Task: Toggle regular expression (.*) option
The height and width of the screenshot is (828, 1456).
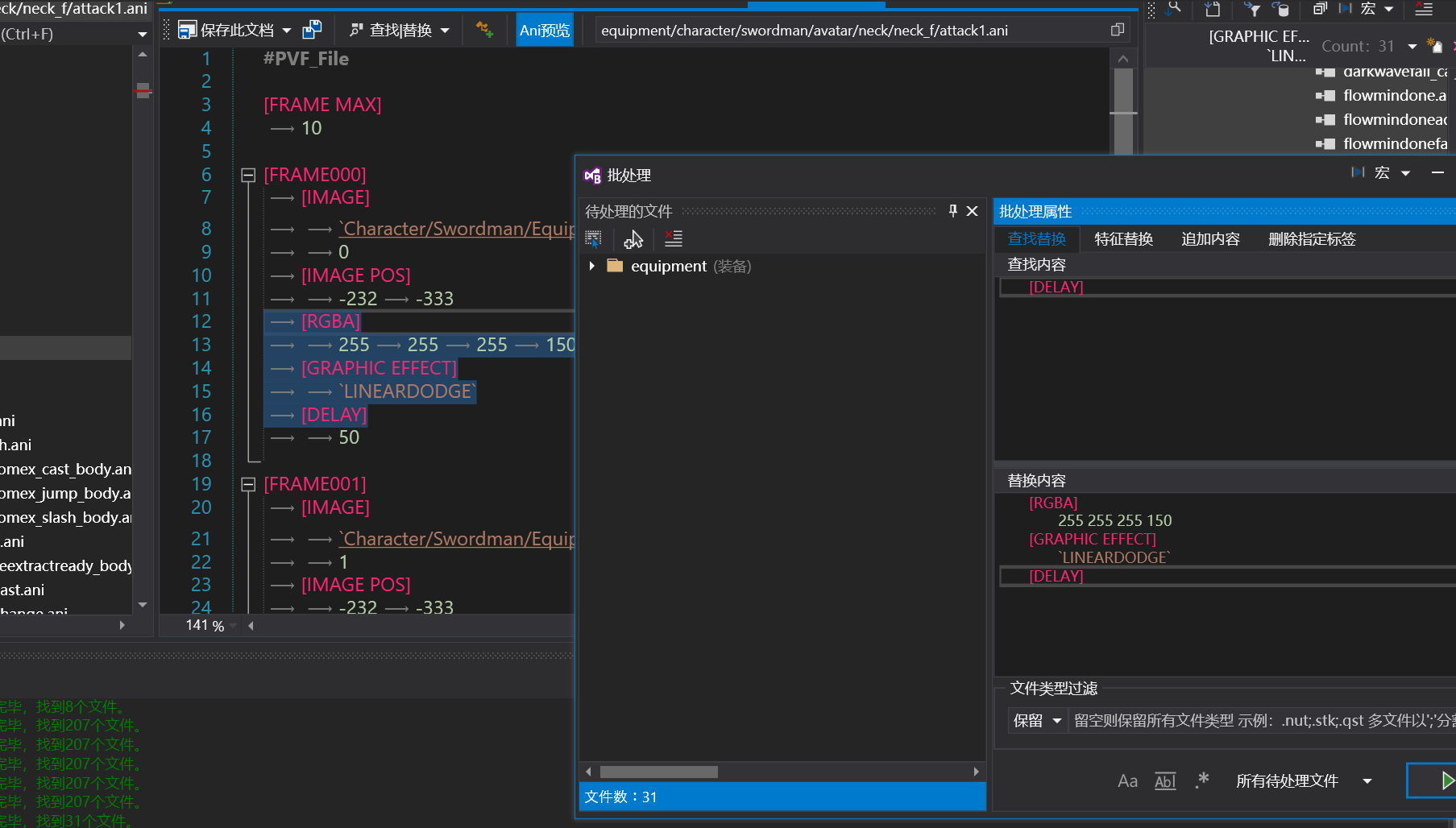Action: click(1202, 780)
